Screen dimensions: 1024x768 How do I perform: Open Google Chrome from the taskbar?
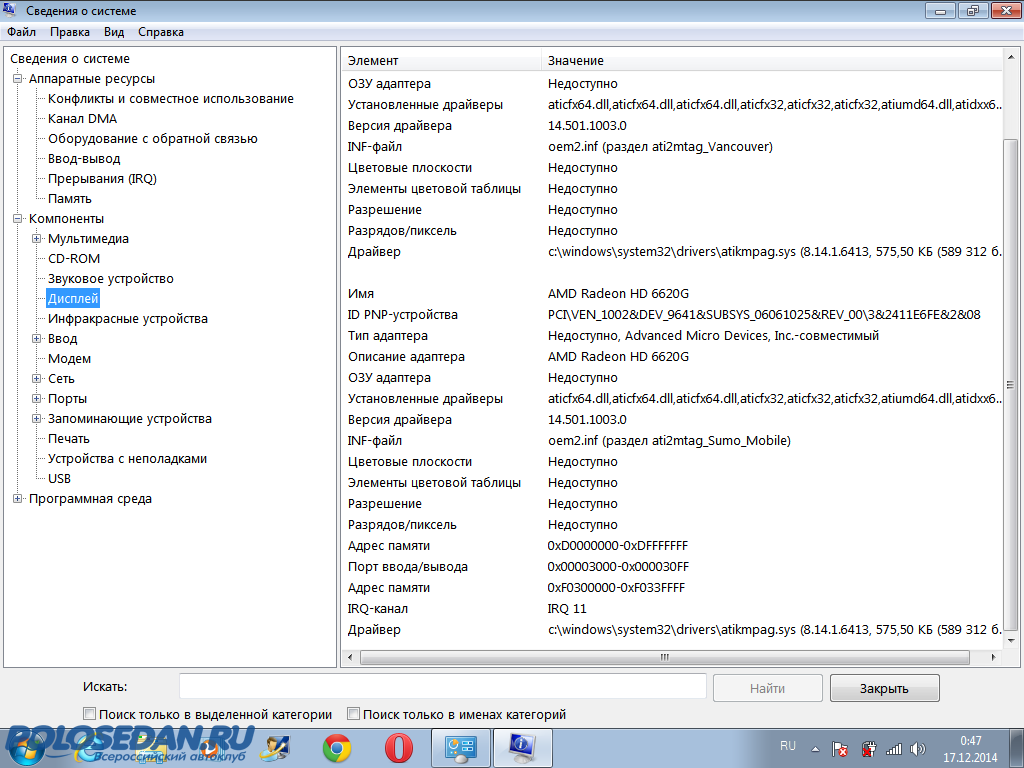tap(337, 747)
